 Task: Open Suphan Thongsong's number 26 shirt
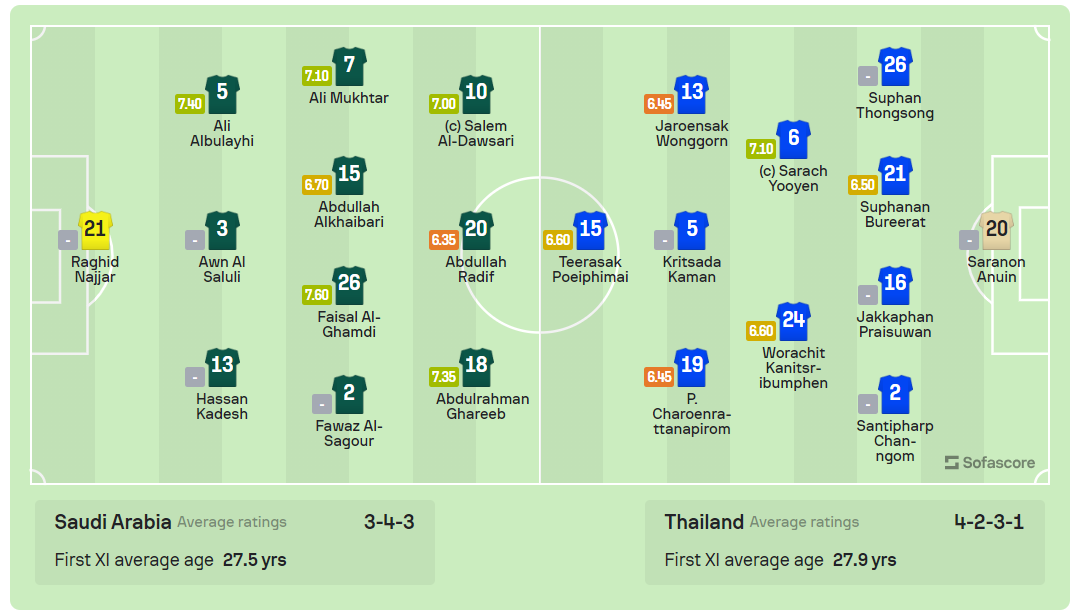tap(895, 66)
